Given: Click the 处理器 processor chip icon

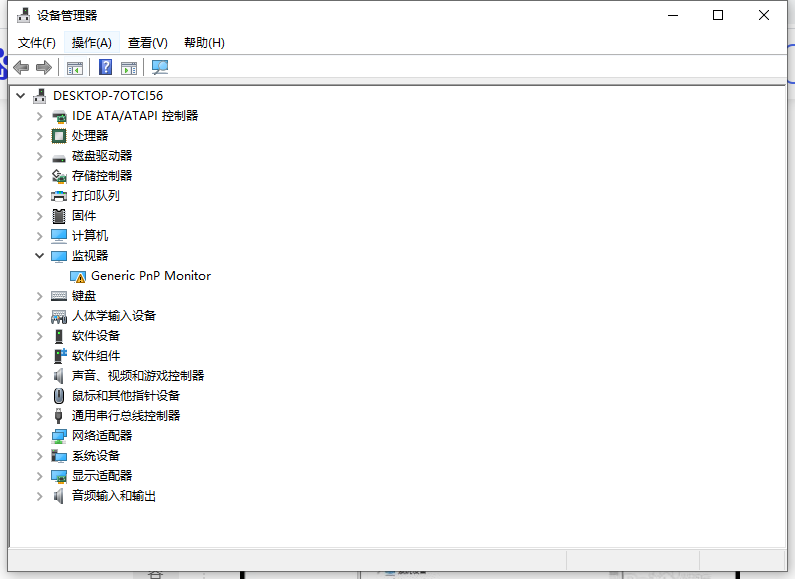Looking at the screenshot, I should tap(59, 136).
